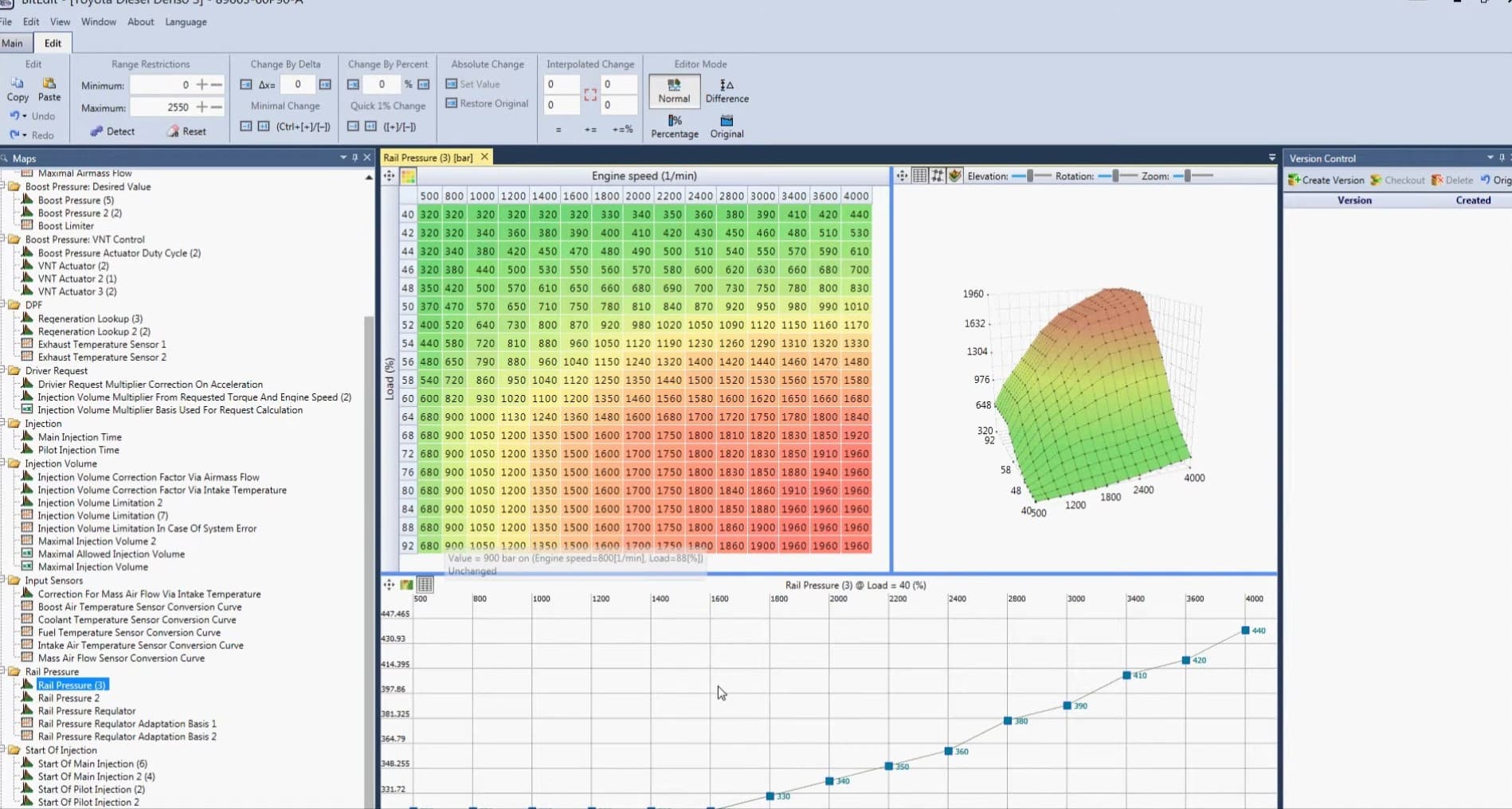Image resolution: width=1512 pixels, height=809 pixels.
Task: Switch to the Main ribbon tab
Action: click(x=13, y=43)
